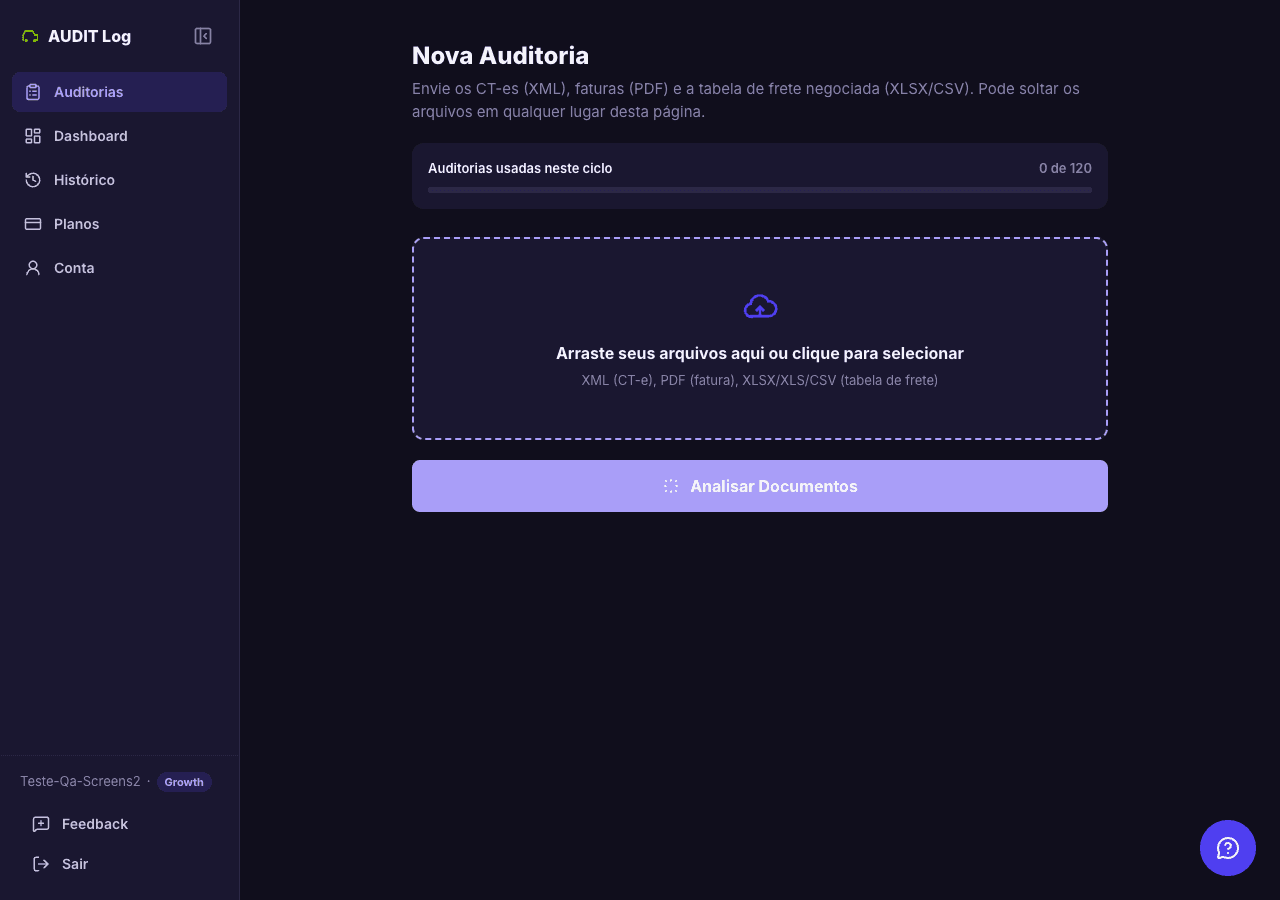1280x900 pixels.
Task: Click the audit usage progress bar
Action: click(x=760, y=190)
